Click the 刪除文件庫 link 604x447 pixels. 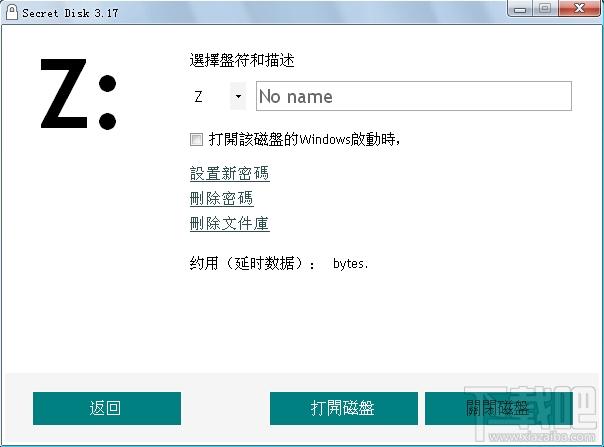[x=230, y=224]
